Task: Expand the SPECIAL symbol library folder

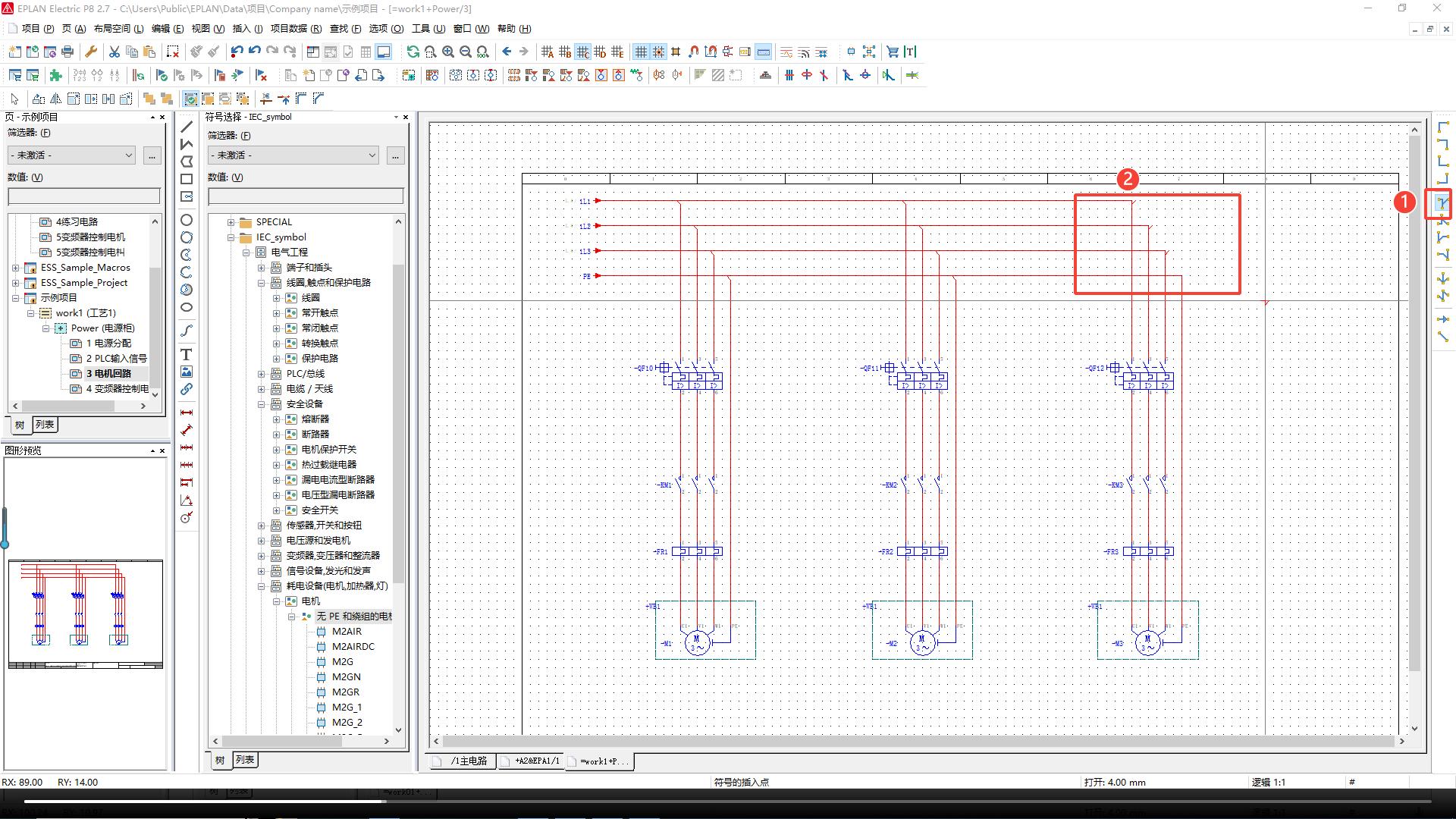Action: pyautogui.click(x=231, y=222)
